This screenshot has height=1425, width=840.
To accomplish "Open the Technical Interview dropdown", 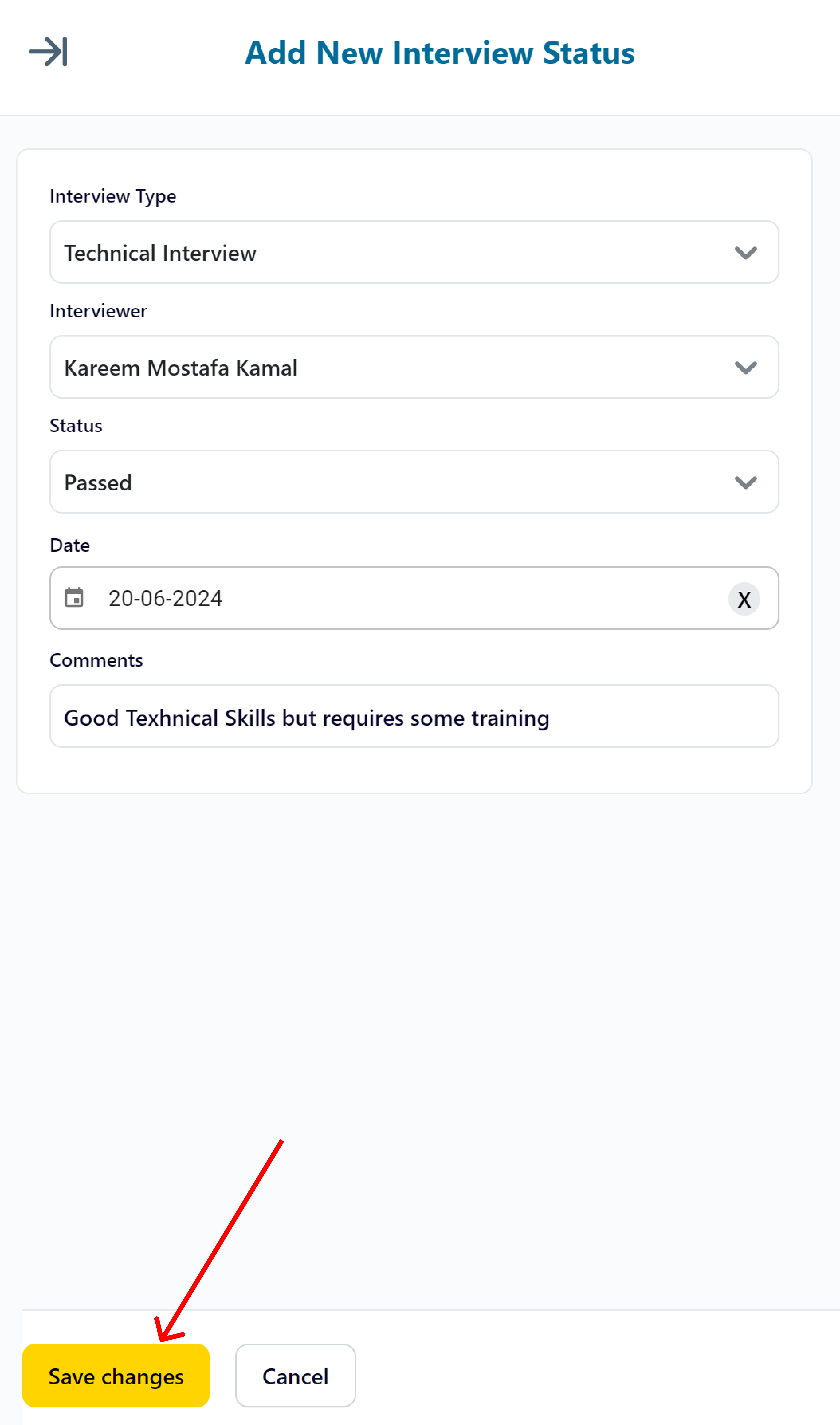I will click(x=414, y=253).
